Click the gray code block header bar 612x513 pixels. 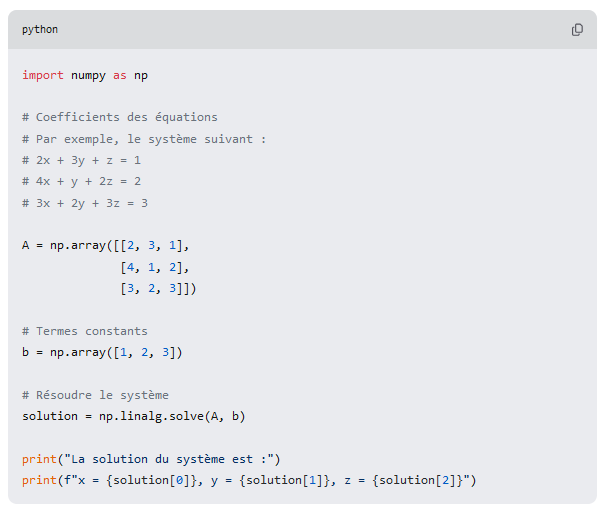tap(300, 30)
